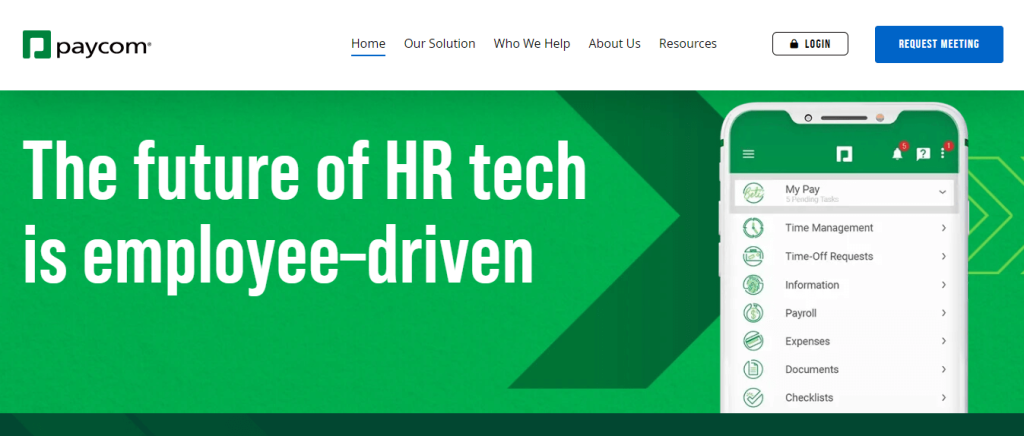Click the Checklists checkmark icon
1024x436 pixels.
click(753, 397)
